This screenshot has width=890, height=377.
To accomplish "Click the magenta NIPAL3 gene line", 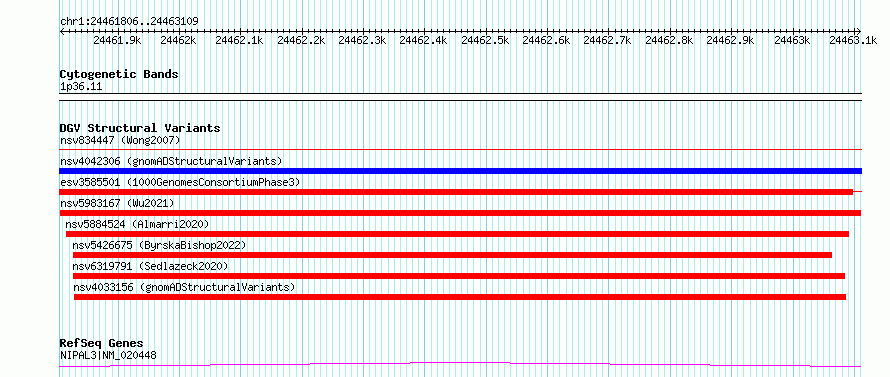I will (460, 364).
